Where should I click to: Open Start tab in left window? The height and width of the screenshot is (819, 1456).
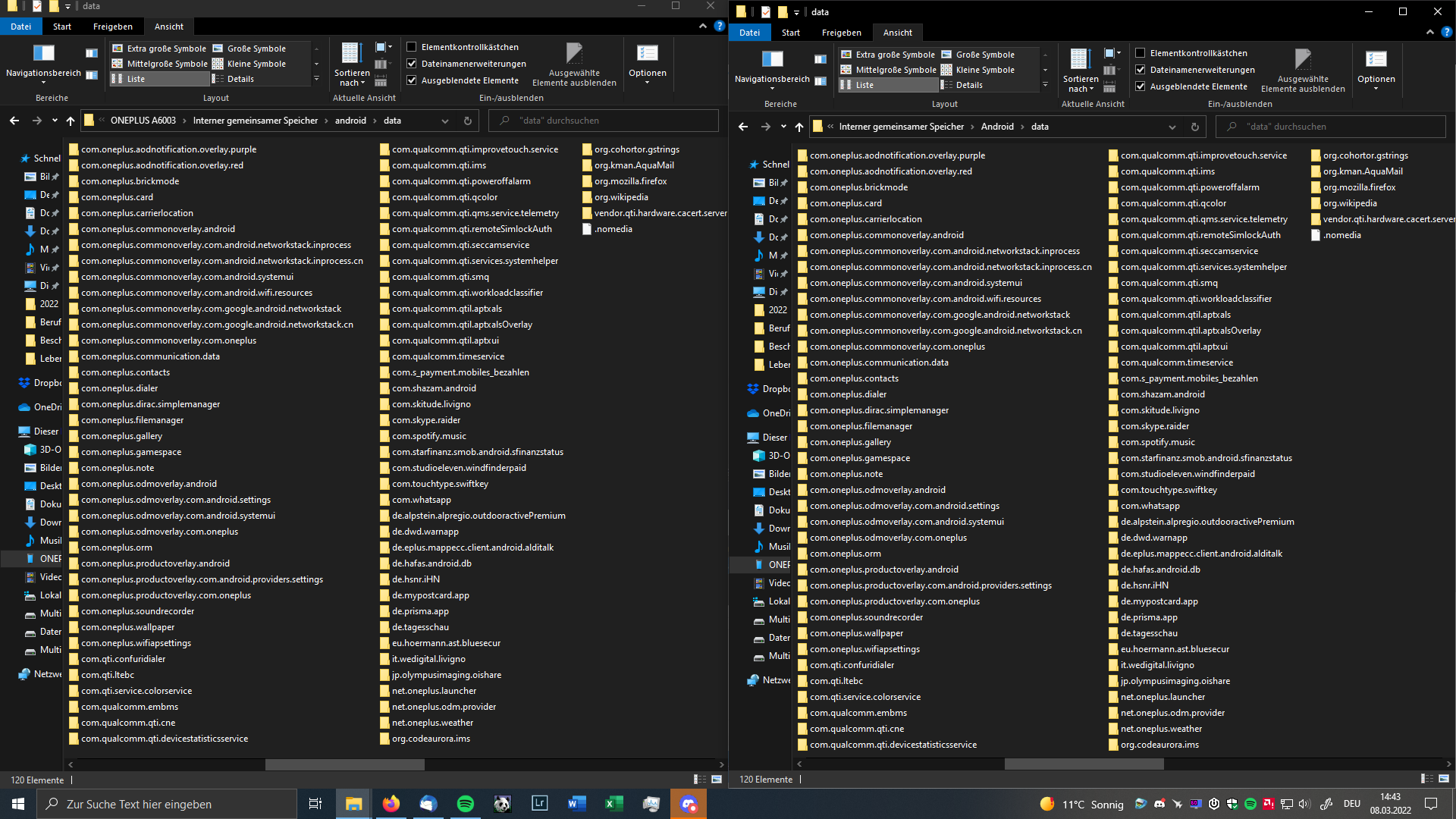(x=62, y=27)
